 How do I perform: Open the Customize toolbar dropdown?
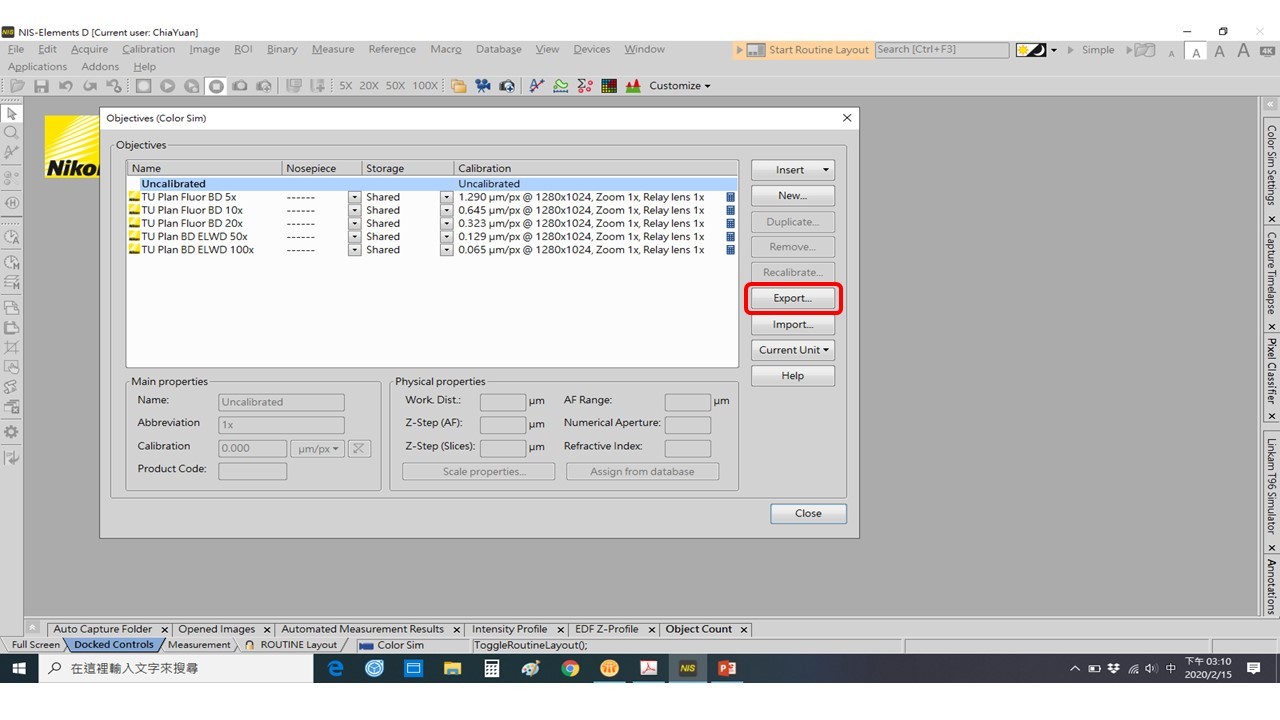point(680,86)
